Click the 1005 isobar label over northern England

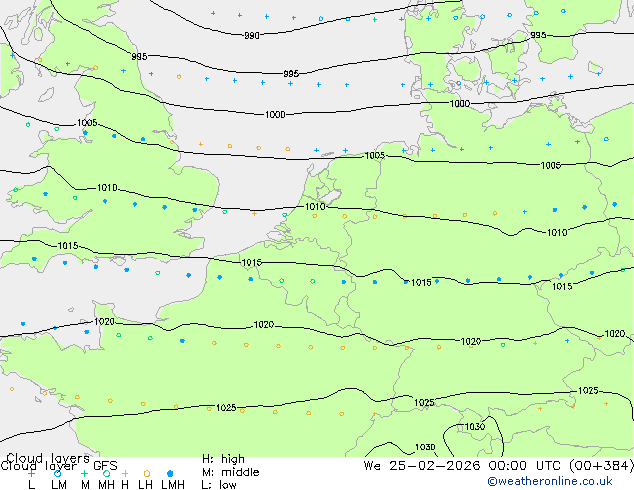point(87,123)
